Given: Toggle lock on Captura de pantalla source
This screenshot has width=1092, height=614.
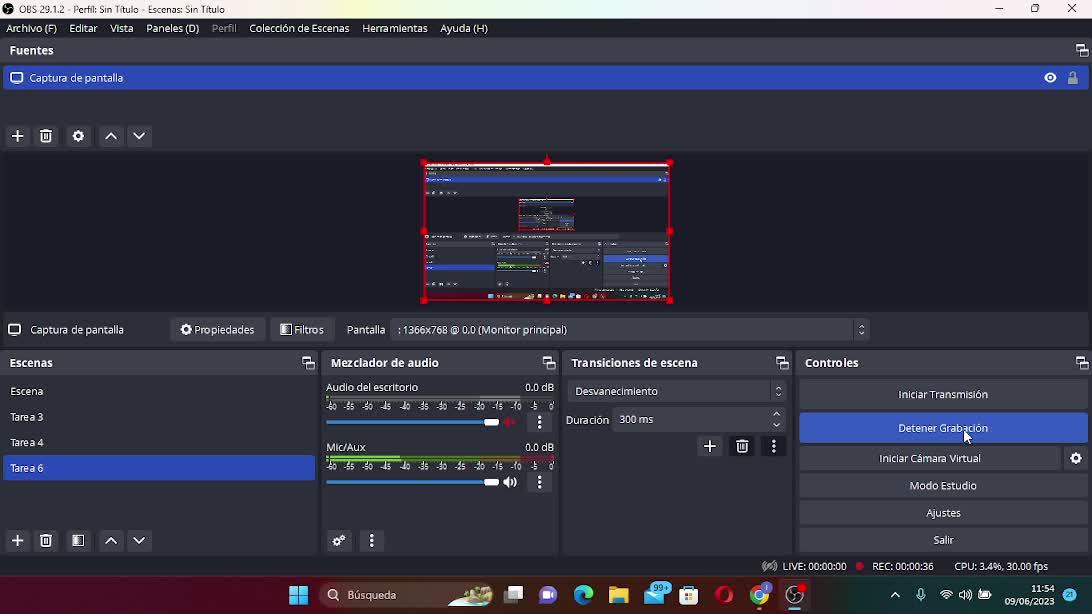Looking at the screenshot, I should tap(1072, 78).
